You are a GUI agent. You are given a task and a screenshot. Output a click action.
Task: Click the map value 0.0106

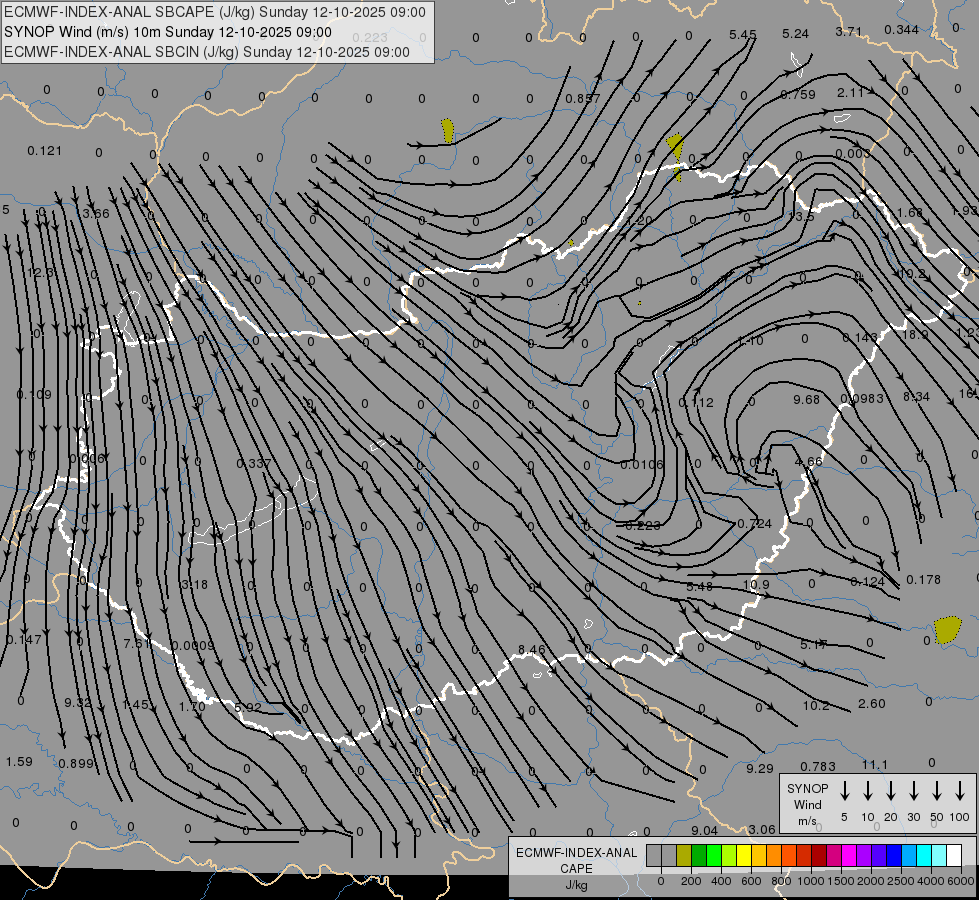pos(642,465)
